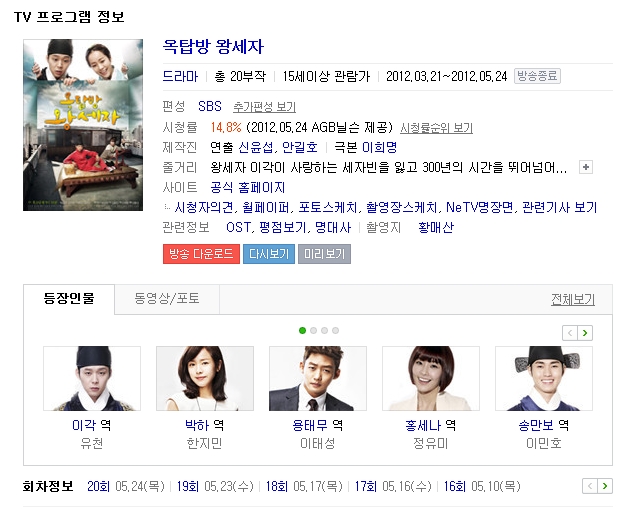619x509 pixels.
Task: Open the 옥탑방 왕세자 poster image
Action: (x=83, y=125)
